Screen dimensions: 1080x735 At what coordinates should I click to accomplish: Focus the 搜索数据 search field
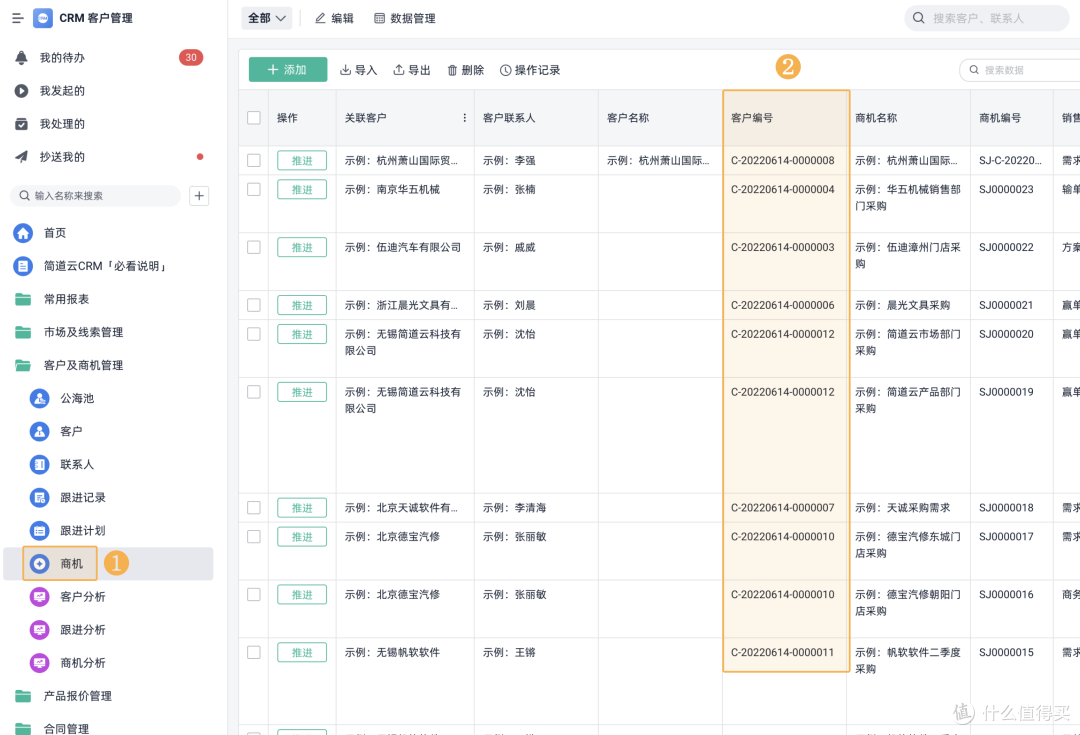click(1019, 70)
